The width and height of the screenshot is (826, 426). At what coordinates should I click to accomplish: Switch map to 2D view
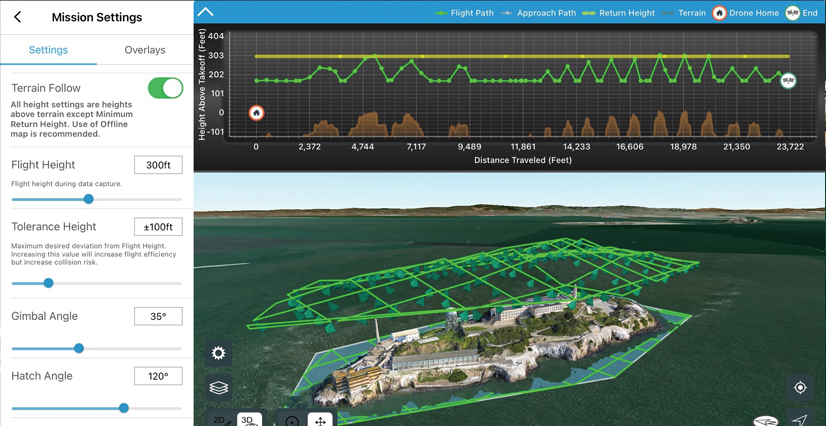click(x=219, y=420)
